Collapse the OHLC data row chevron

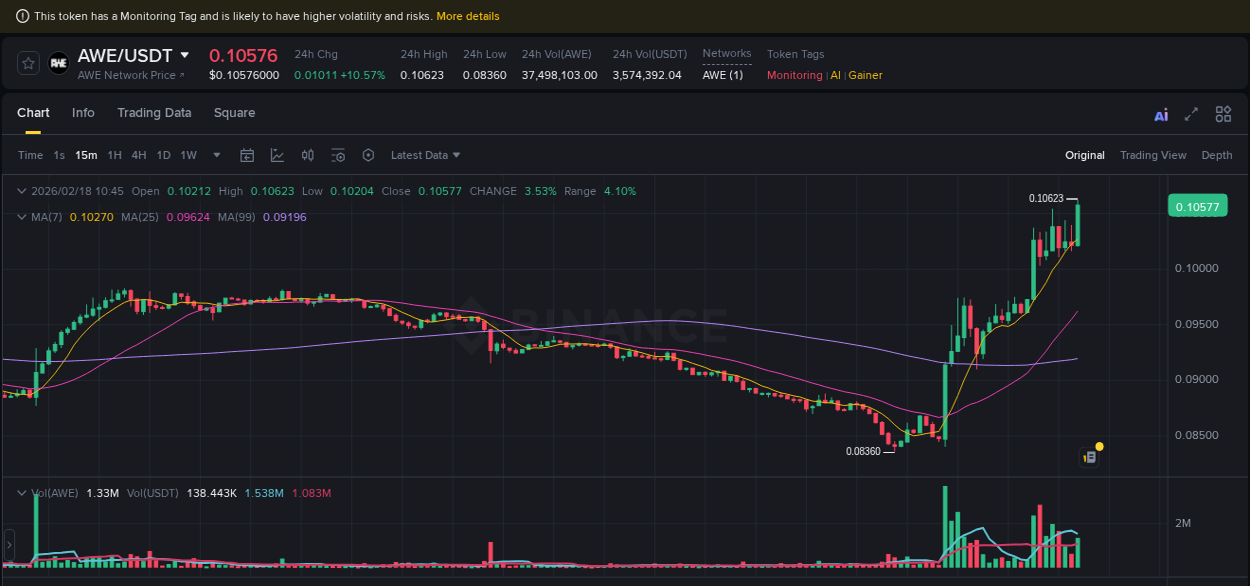(20, 190)
